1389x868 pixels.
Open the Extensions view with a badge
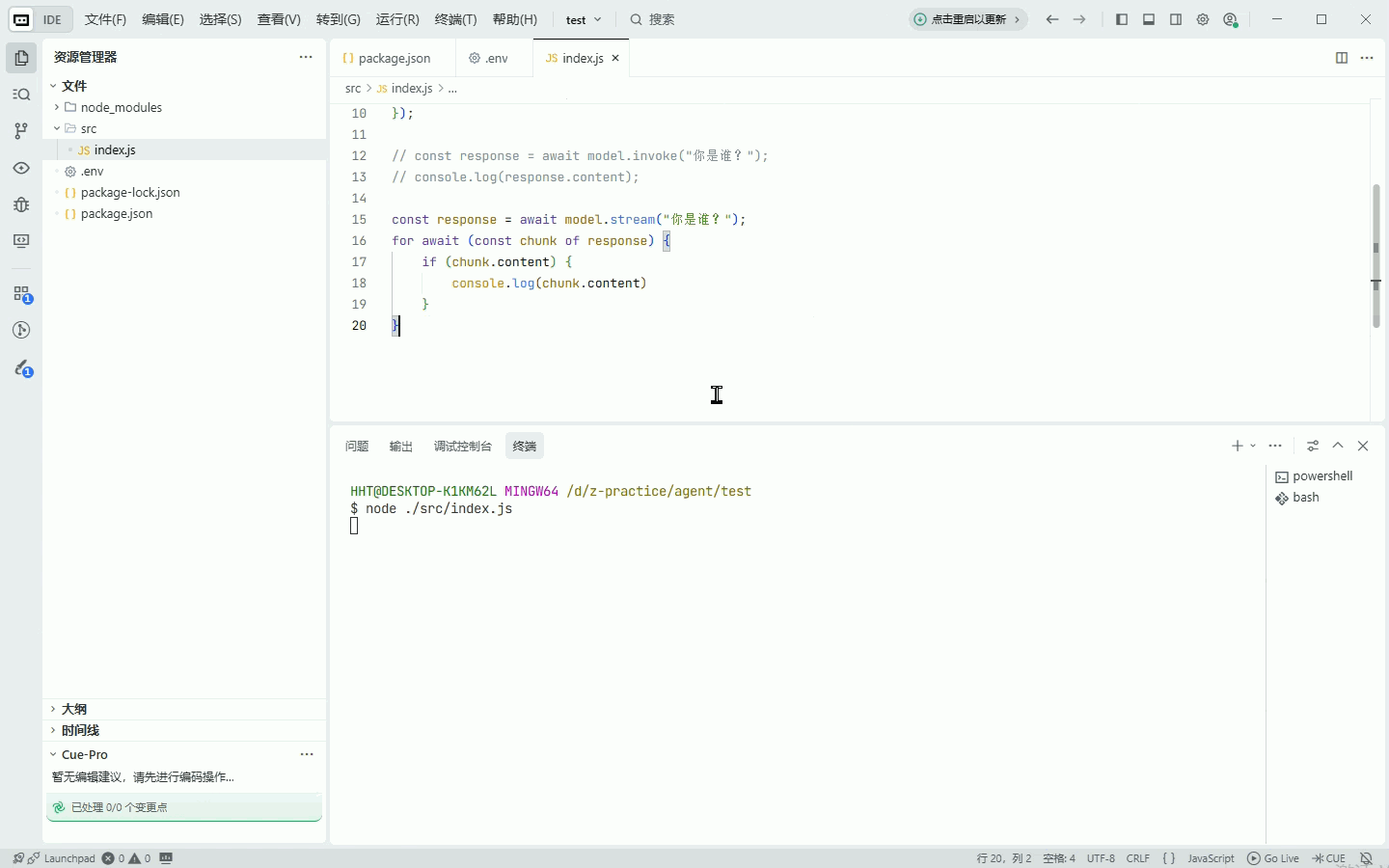point(21,294)
